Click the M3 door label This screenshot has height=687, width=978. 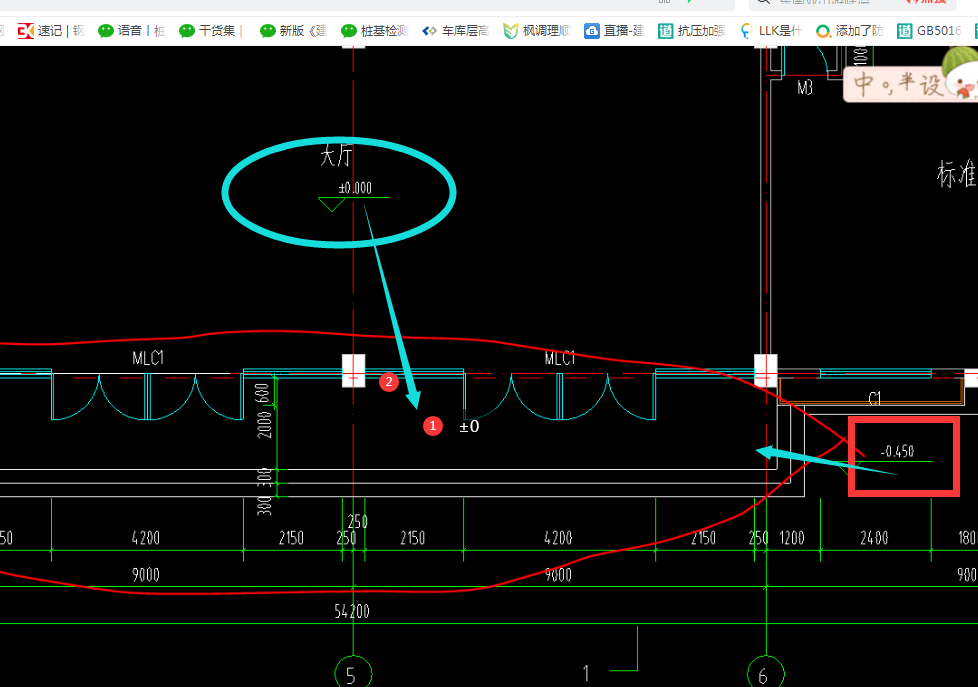805,88
